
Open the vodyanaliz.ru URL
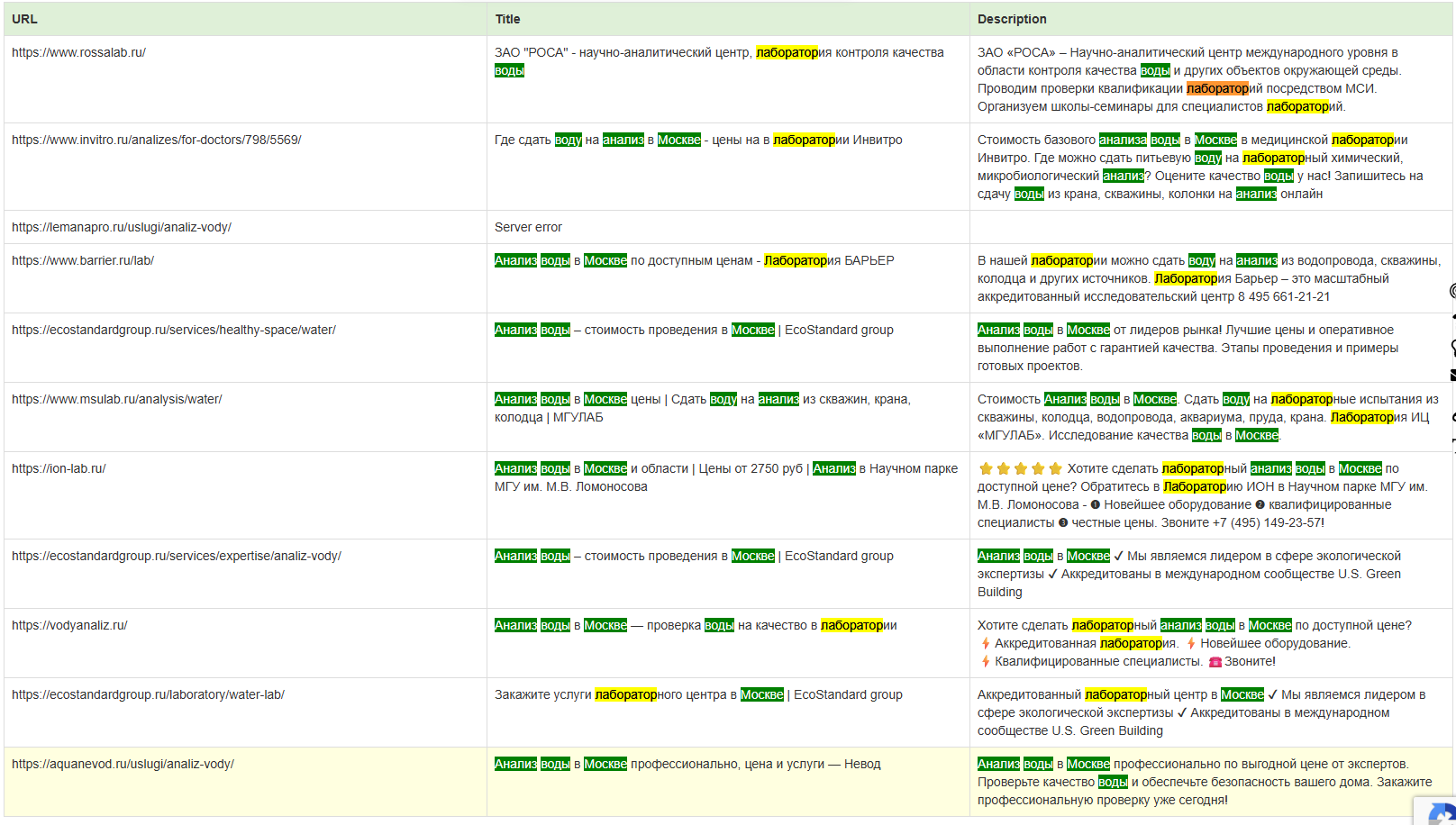click(69, 625)
